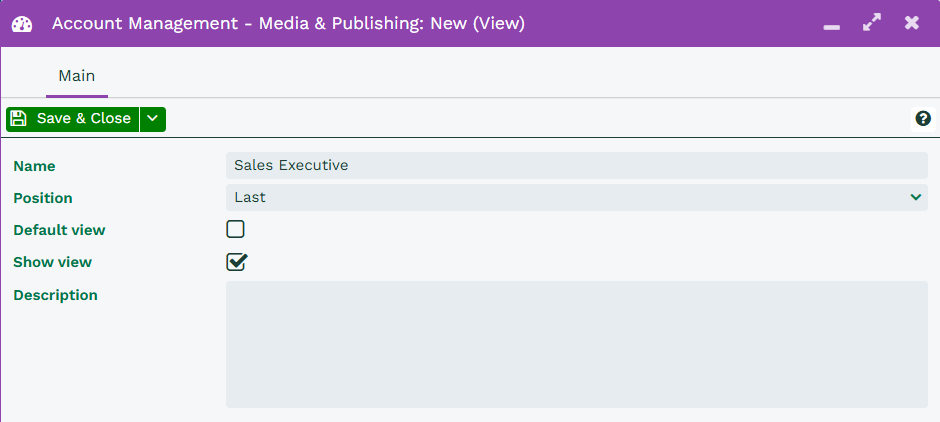Switch to the Main tab
Image resolution: width=940 pixels, height=422 pixels.
pos(76,76)
